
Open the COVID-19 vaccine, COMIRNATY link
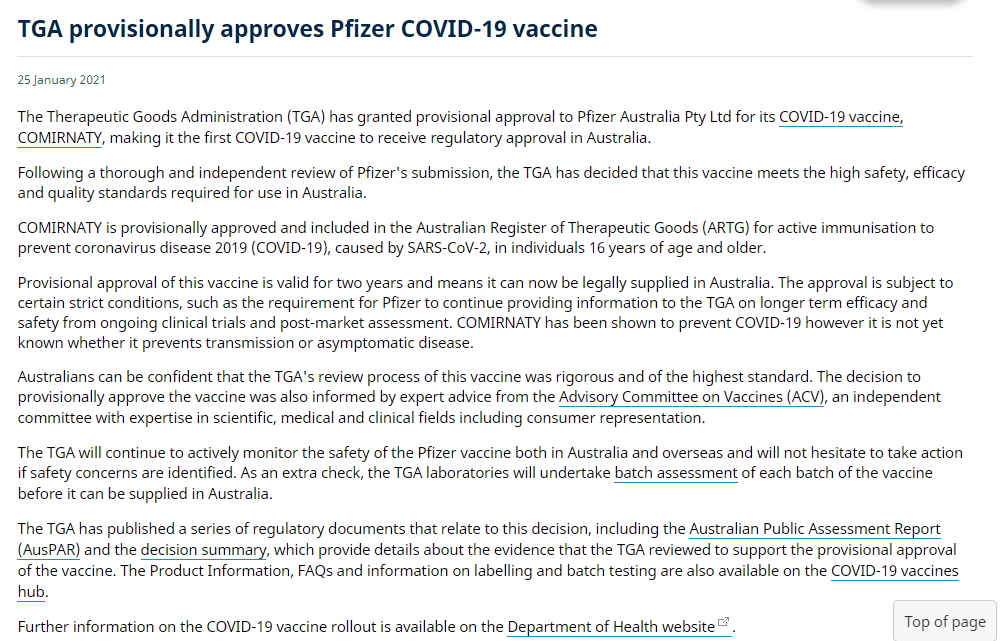pyautogui.click(x=839, y=117)
